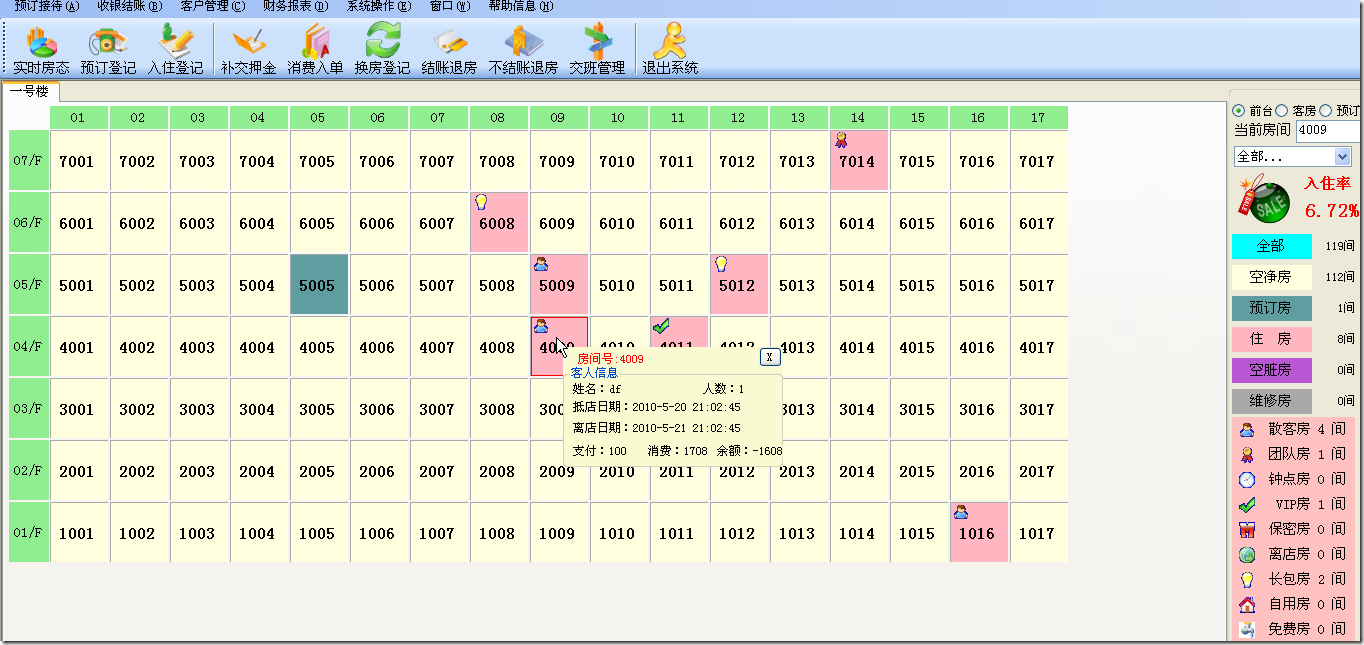Click the 退出系统 exit system icon
Image resolution: width=1364 pixels, height=645 pixels.
click(669, 50)
